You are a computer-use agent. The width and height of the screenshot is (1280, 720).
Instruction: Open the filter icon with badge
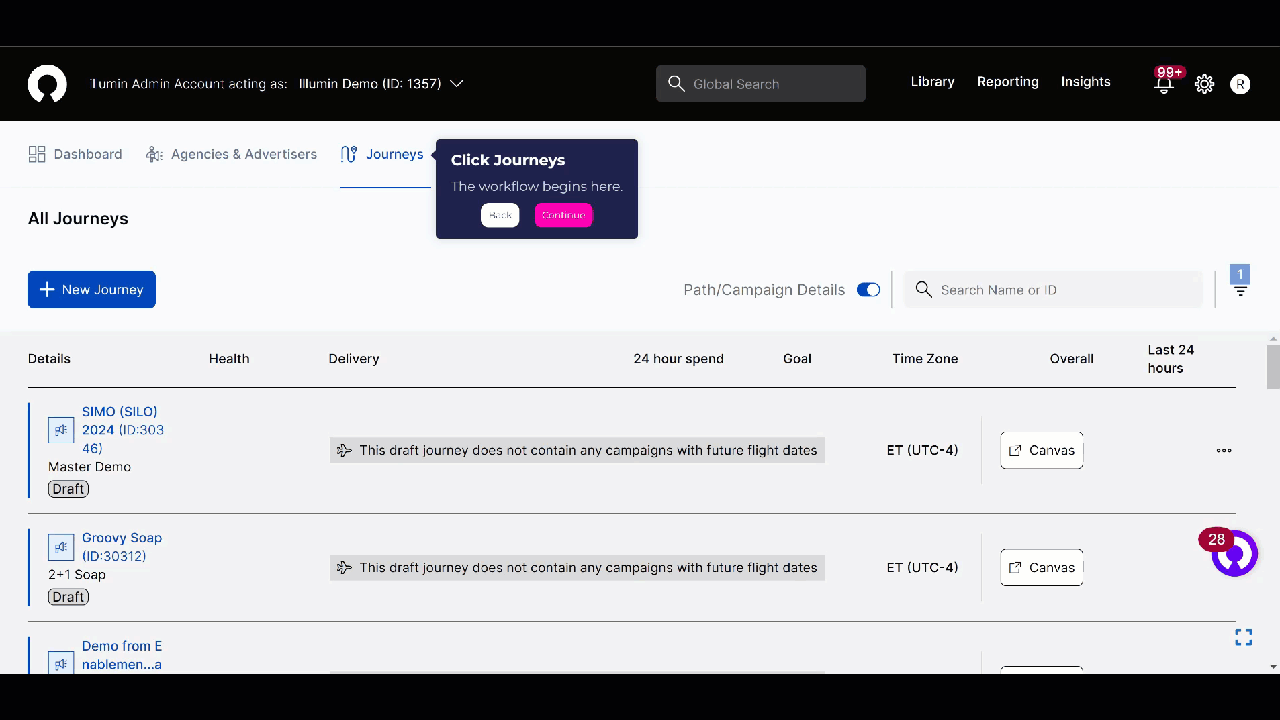[1240, 290]
